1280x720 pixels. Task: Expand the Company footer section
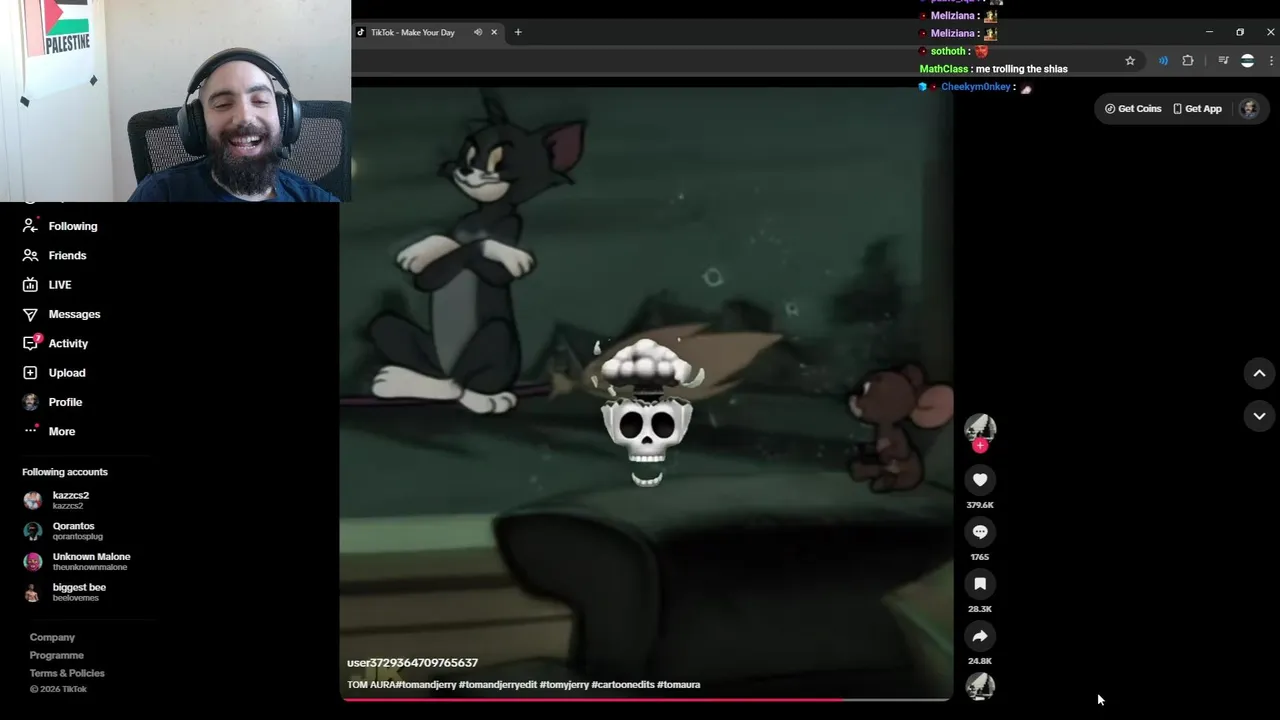[52, 637]
